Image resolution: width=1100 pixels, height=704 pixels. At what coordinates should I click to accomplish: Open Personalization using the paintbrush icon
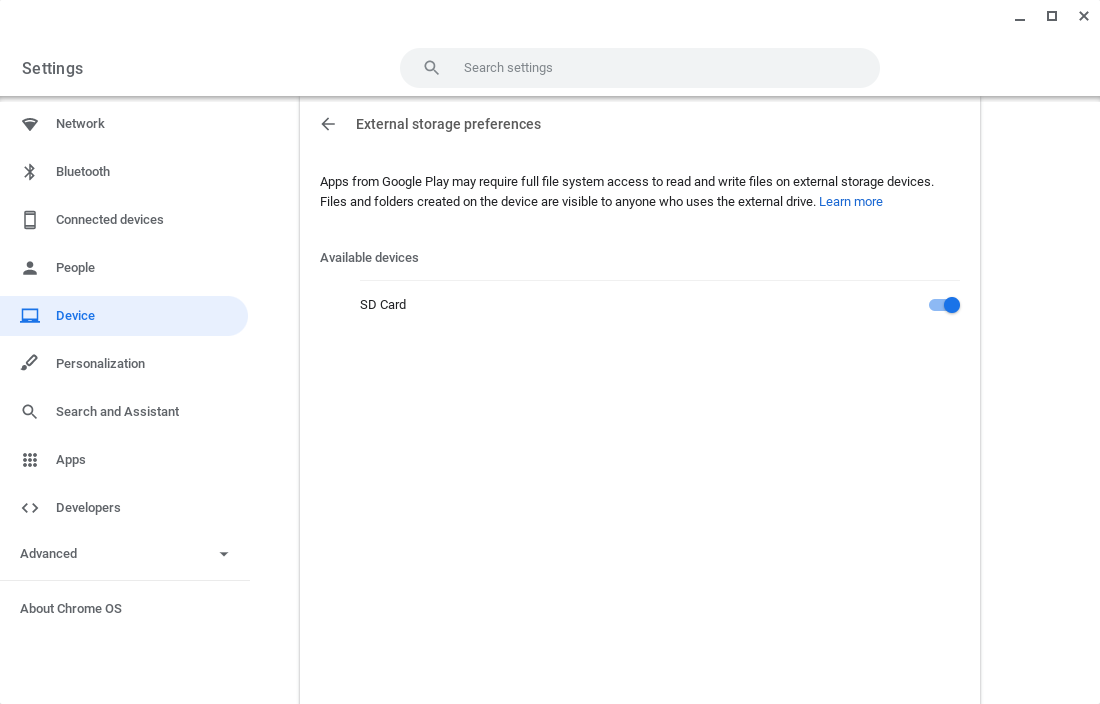[30, 363]
